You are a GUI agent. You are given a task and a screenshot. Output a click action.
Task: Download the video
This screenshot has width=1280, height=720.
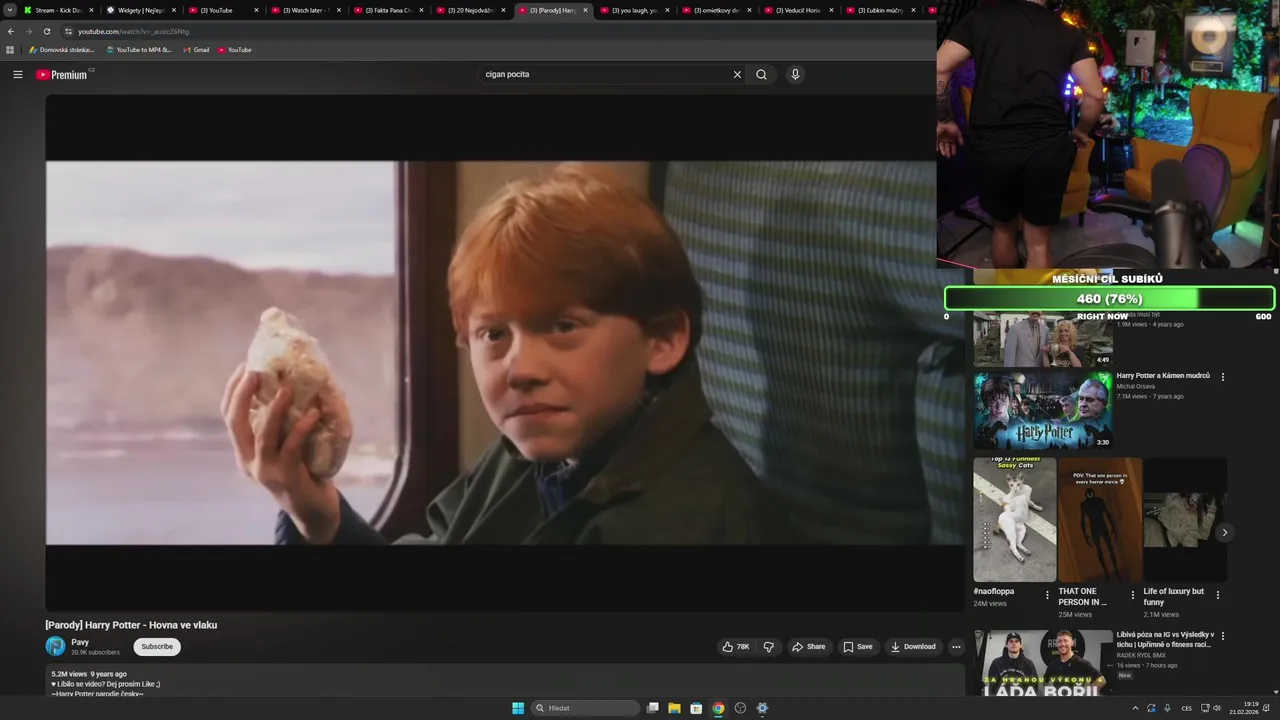click(x=912, y=647)
